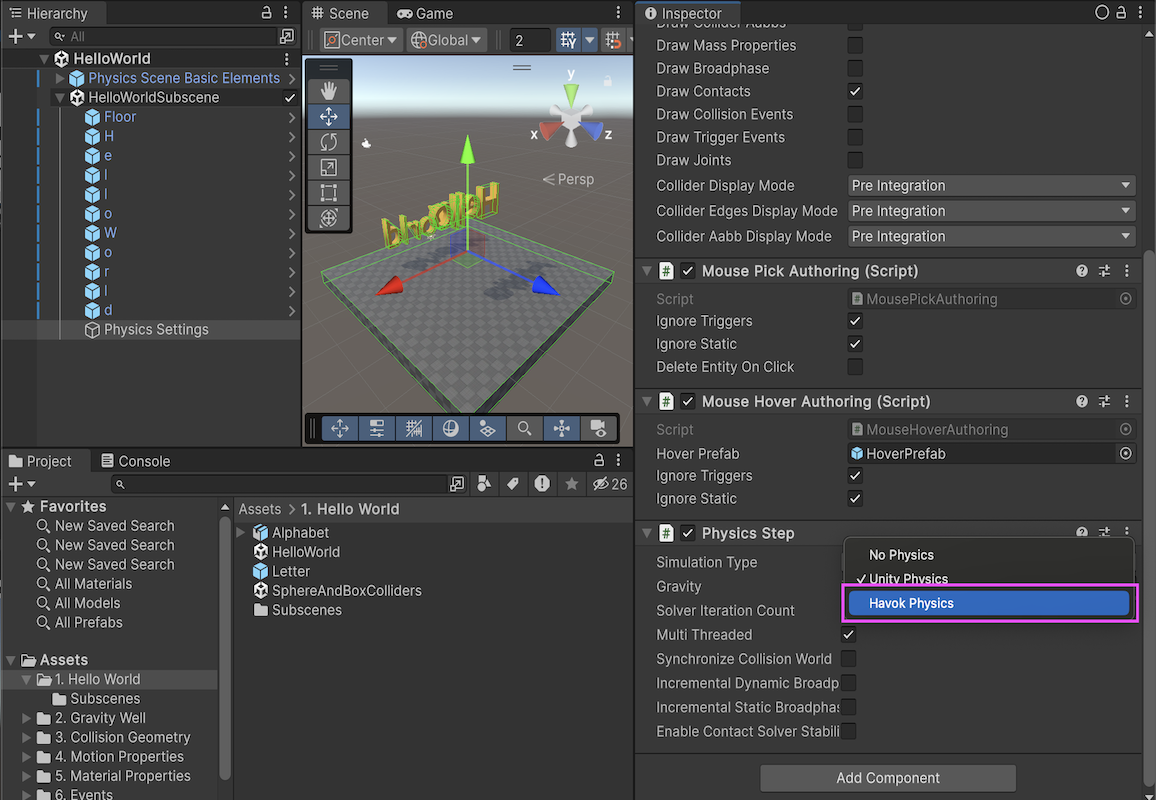Collapse the Physics Step component
1156x800 pixels.
tap(646, 533)
